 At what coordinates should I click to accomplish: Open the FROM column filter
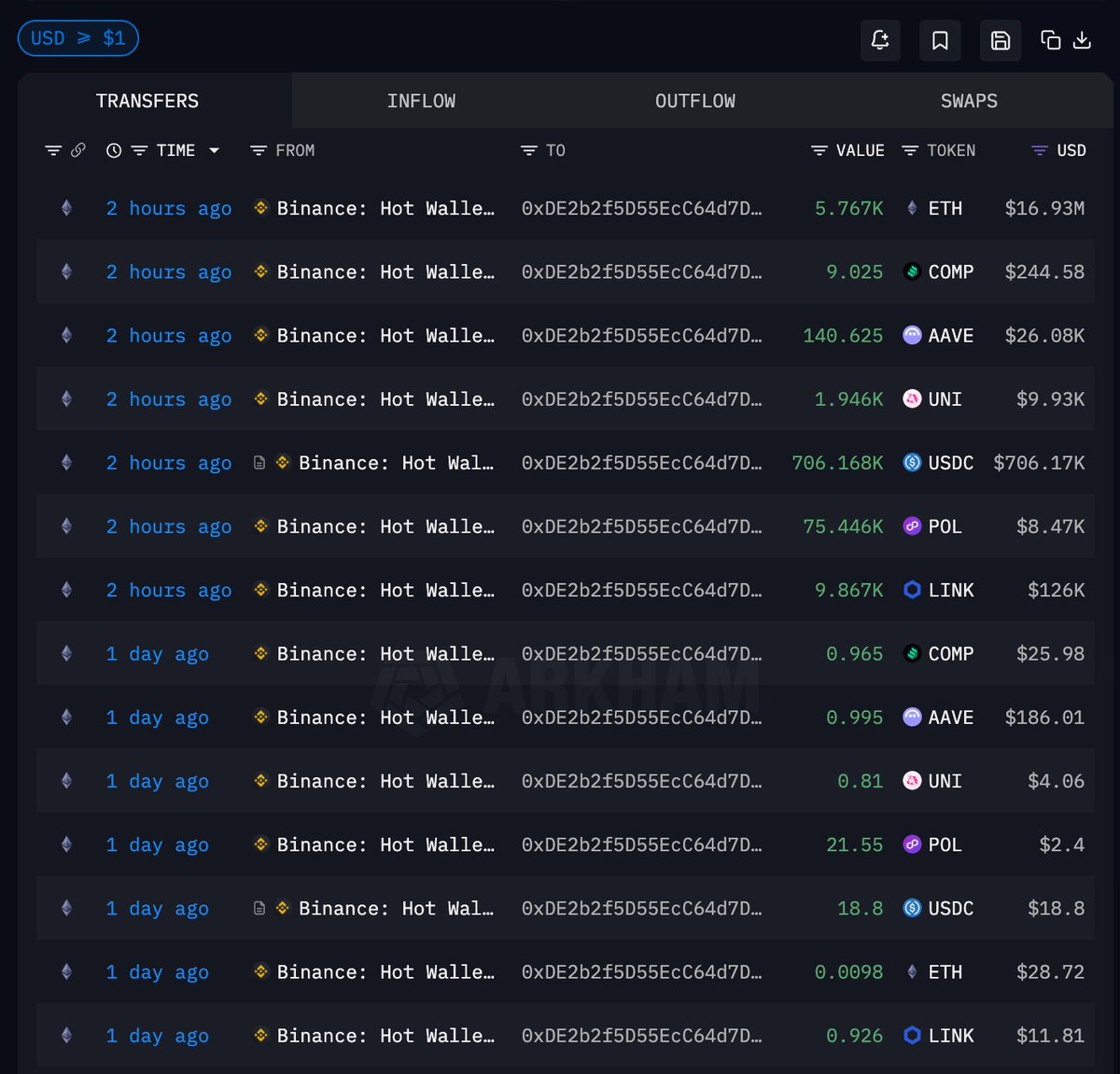pyautogui.click(x=259, y=150)
